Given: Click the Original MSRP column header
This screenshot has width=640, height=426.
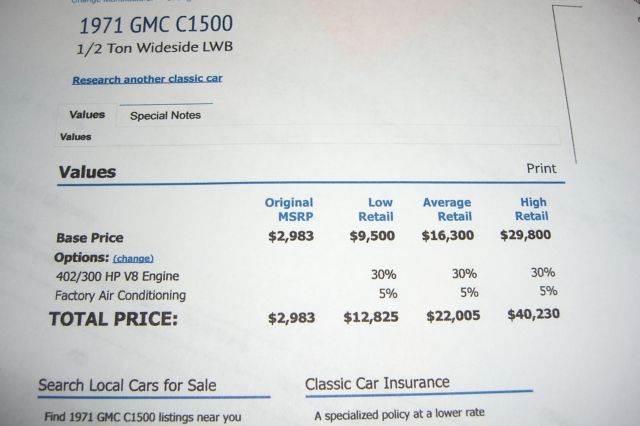Looking at the screenshot, I should 289,209.
